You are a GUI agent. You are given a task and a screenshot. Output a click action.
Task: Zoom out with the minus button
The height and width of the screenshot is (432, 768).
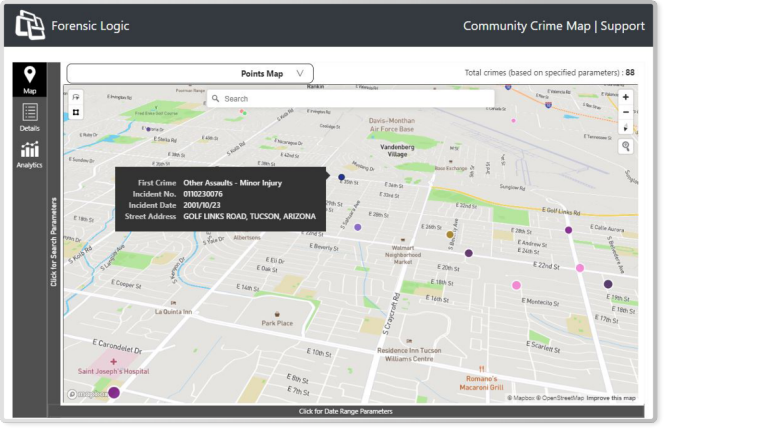(626, 112)
